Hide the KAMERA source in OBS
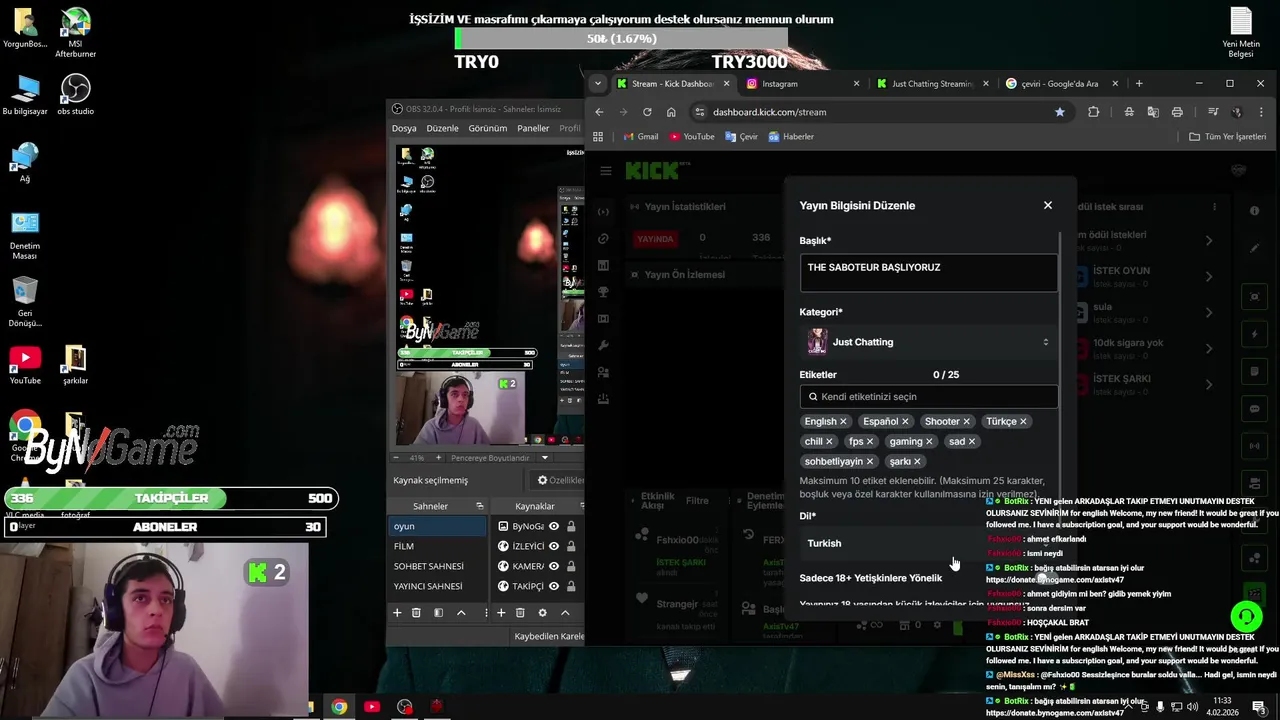Viewport: 1280px width, 720px height. 554,566
